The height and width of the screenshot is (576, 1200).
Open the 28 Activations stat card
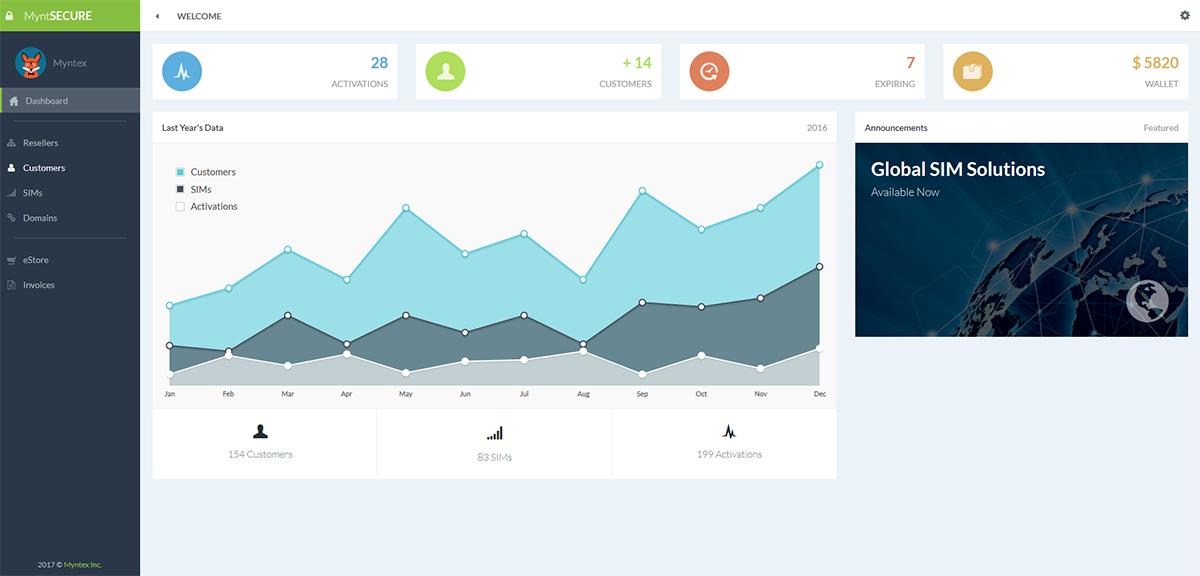point(275,71)
